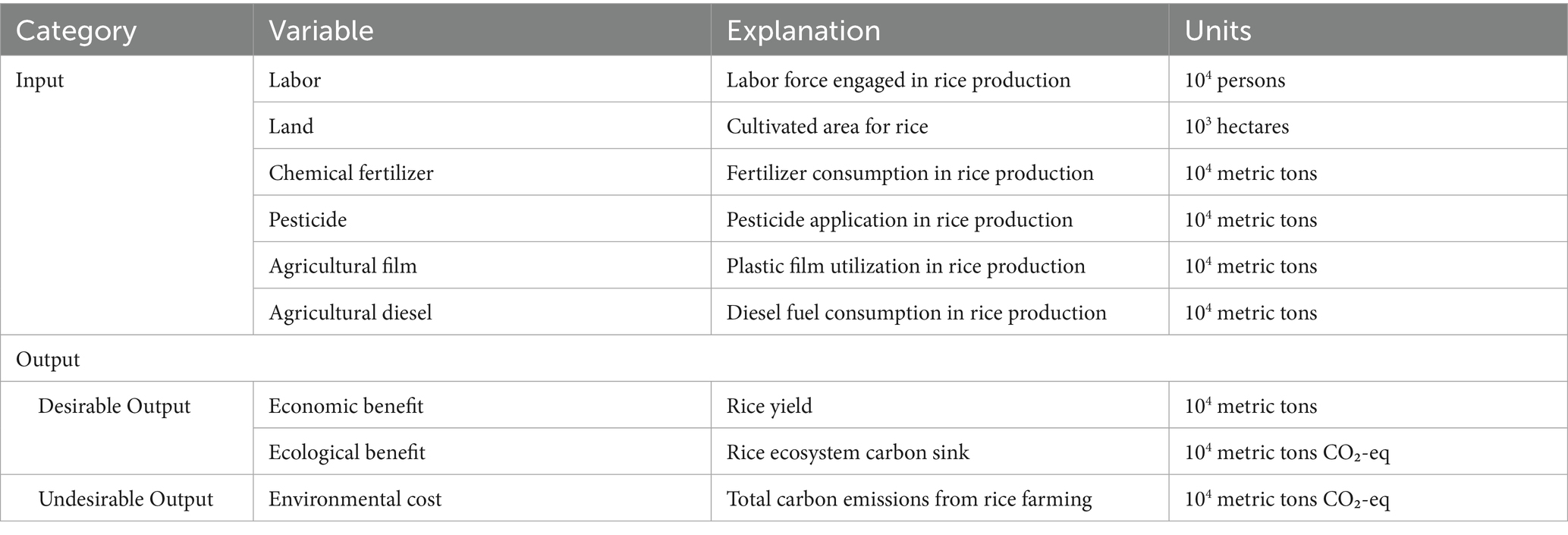The height and width of the screenshot is (535, 1568).
Task: Select the Agricultural film cell
Action: pyautogui.click(x=343, y=266)
